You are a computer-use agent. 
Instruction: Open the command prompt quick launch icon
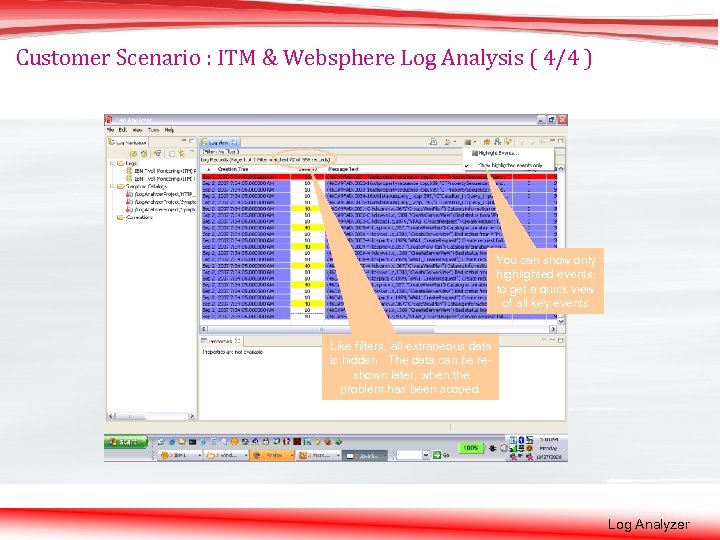coord(193,442)
